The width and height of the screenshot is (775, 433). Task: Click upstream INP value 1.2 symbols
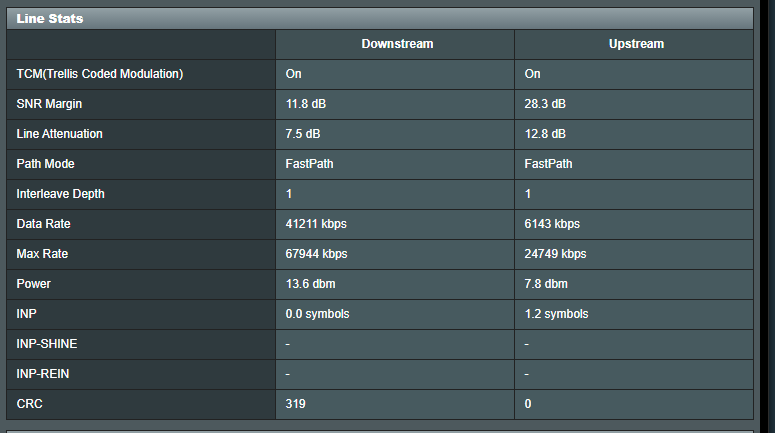tap(556, 314)
